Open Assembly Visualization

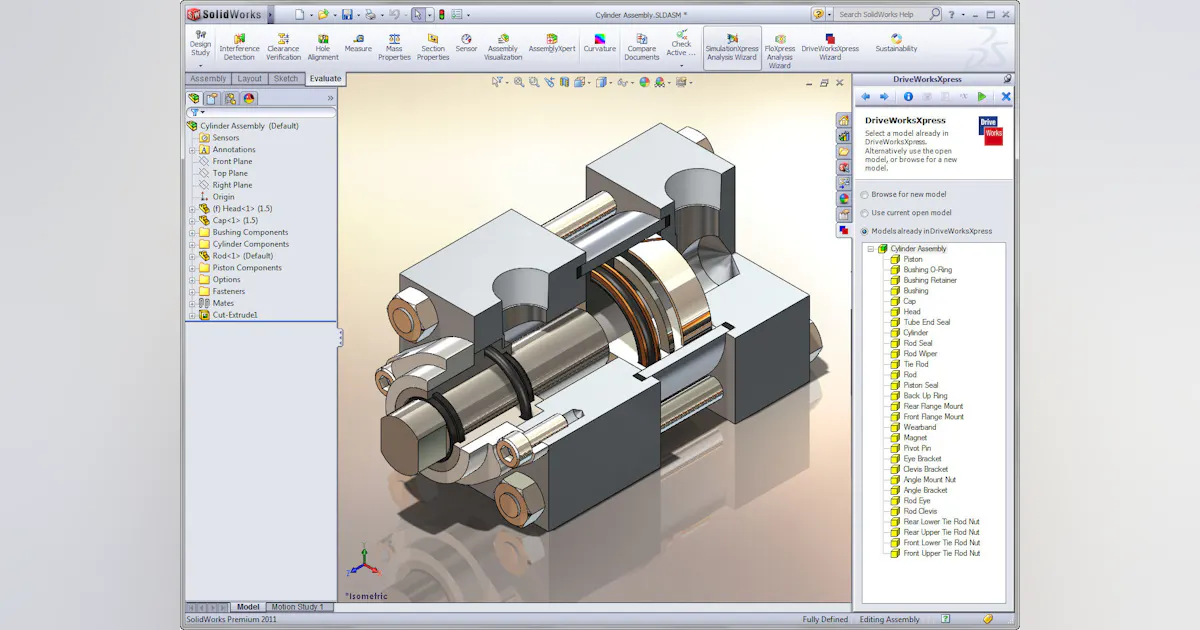pyautogui.click(x=503, y=47)
